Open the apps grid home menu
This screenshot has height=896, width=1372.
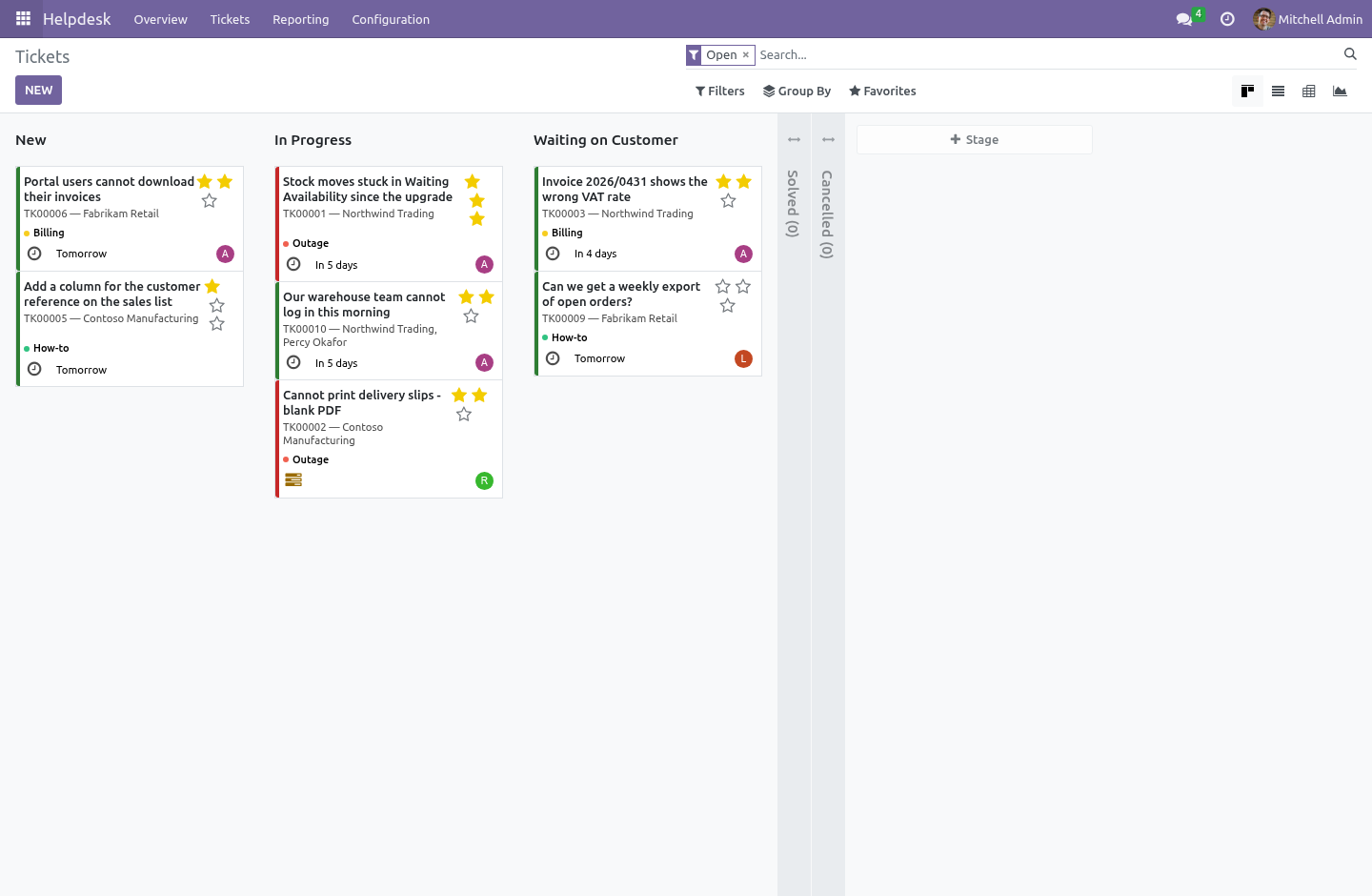point(23,19)
